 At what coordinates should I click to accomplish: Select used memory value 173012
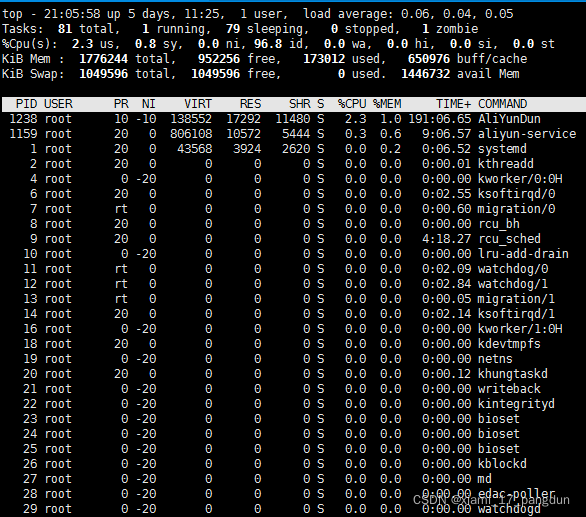324,59
